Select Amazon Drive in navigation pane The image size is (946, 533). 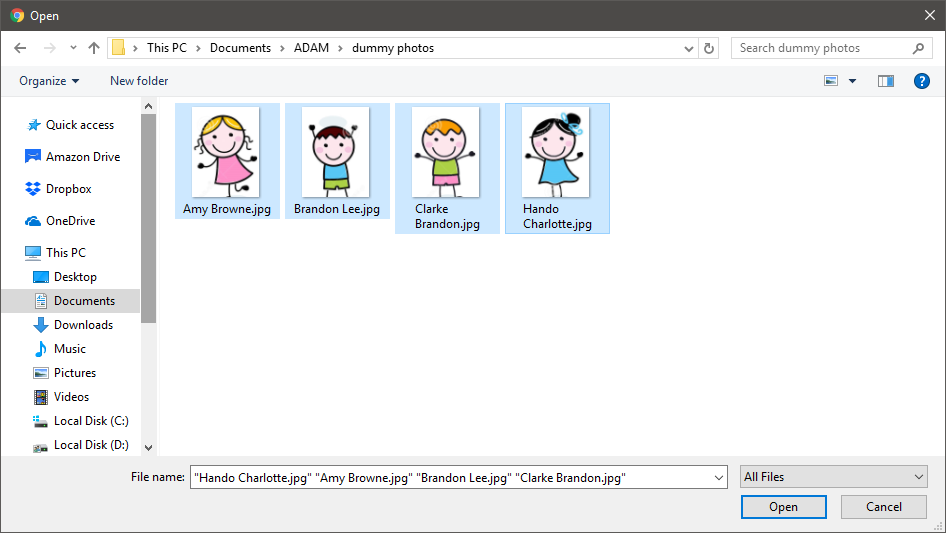click(x=82, y=157)
